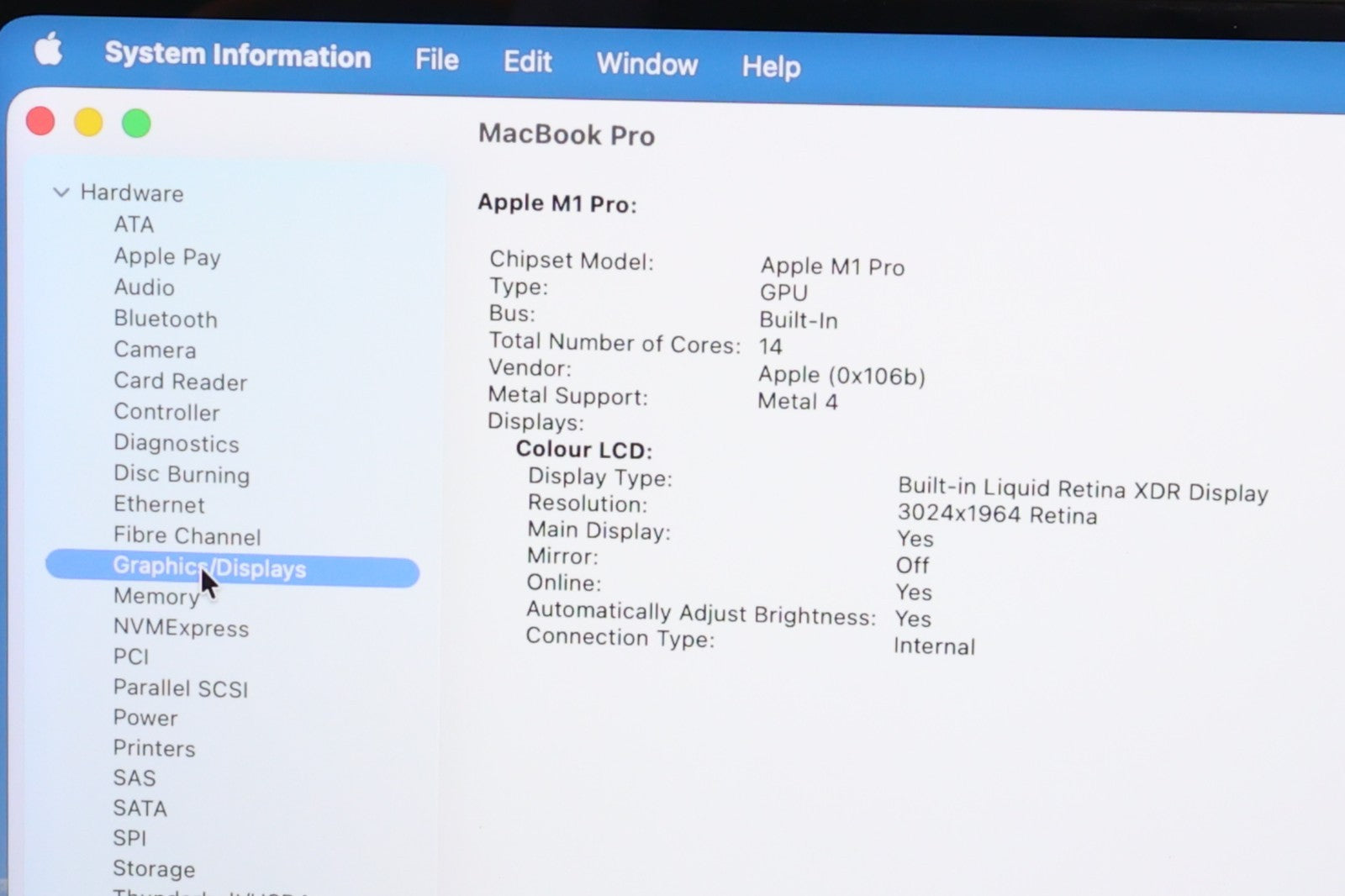The height and width of the screenshot is (896, 1345).
Task: Click the green full-screen window button
Action: click(136, 124)
